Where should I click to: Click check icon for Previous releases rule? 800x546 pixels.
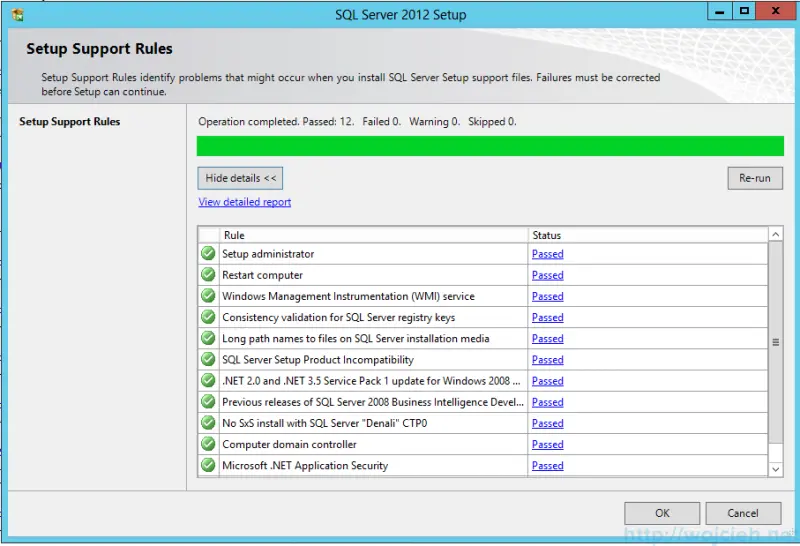click(x=208, y=402)
